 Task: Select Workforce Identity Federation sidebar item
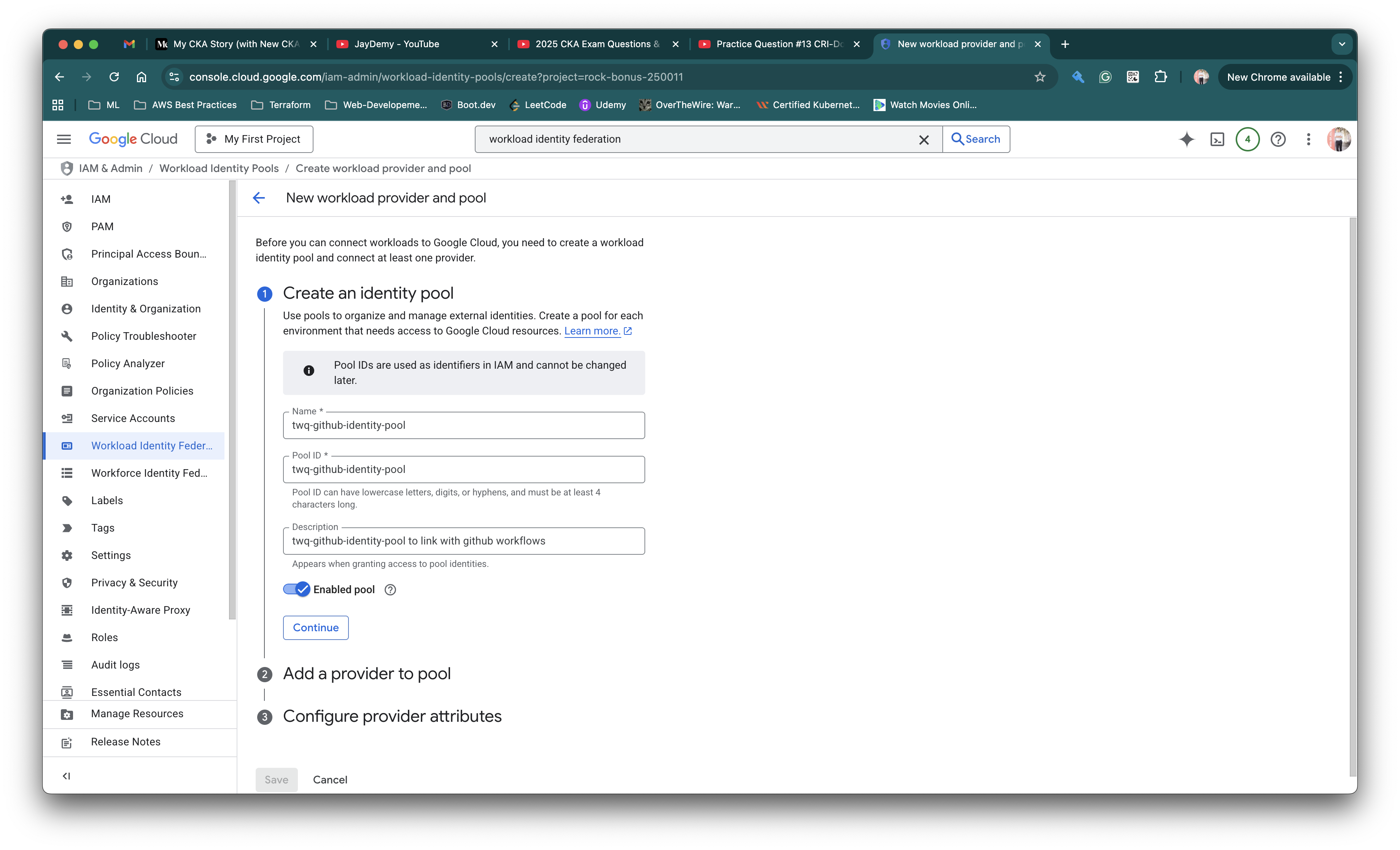(x=134, y=473)
